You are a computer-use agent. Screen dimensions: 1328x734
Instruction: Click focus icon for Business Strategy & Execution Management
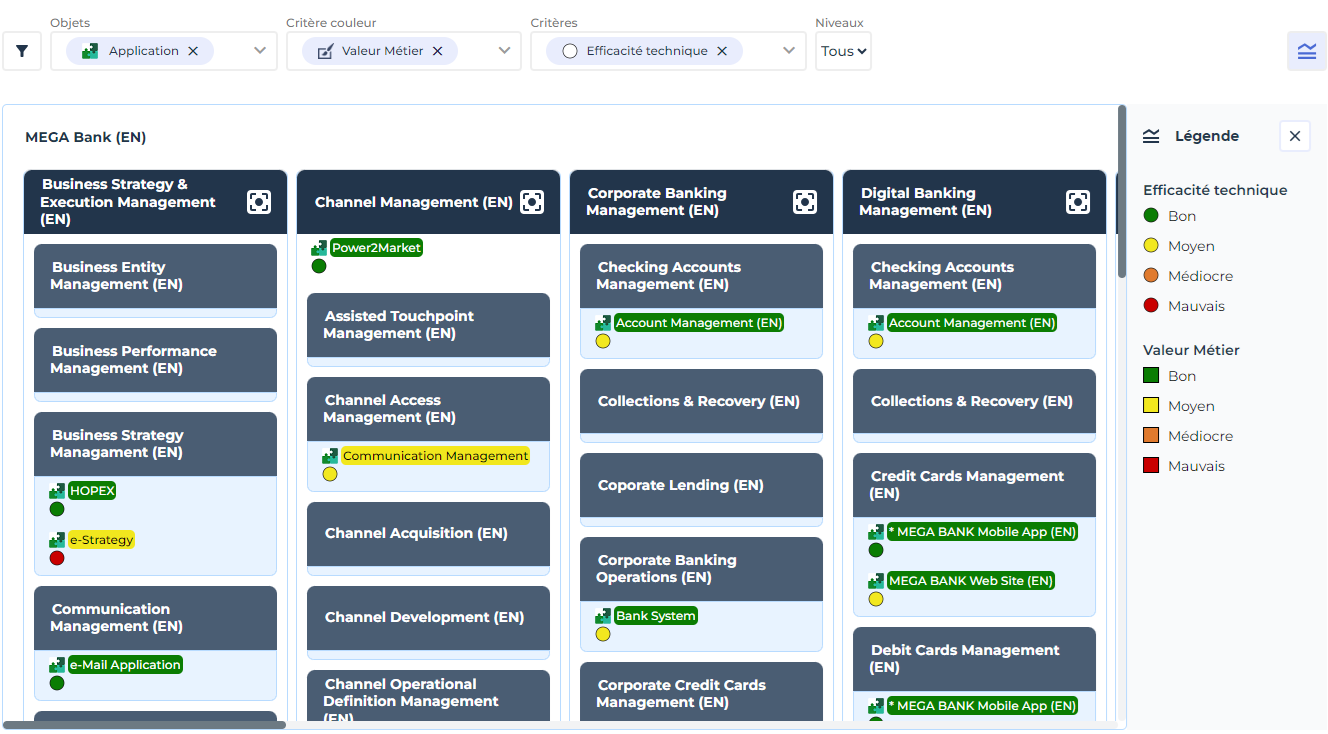coord(259,202)
